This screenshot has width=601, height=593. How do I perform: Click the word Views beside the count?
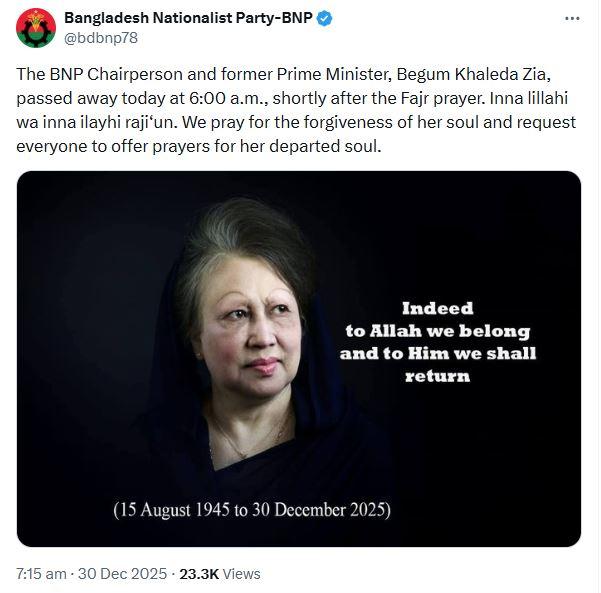(x=243, y=574)
